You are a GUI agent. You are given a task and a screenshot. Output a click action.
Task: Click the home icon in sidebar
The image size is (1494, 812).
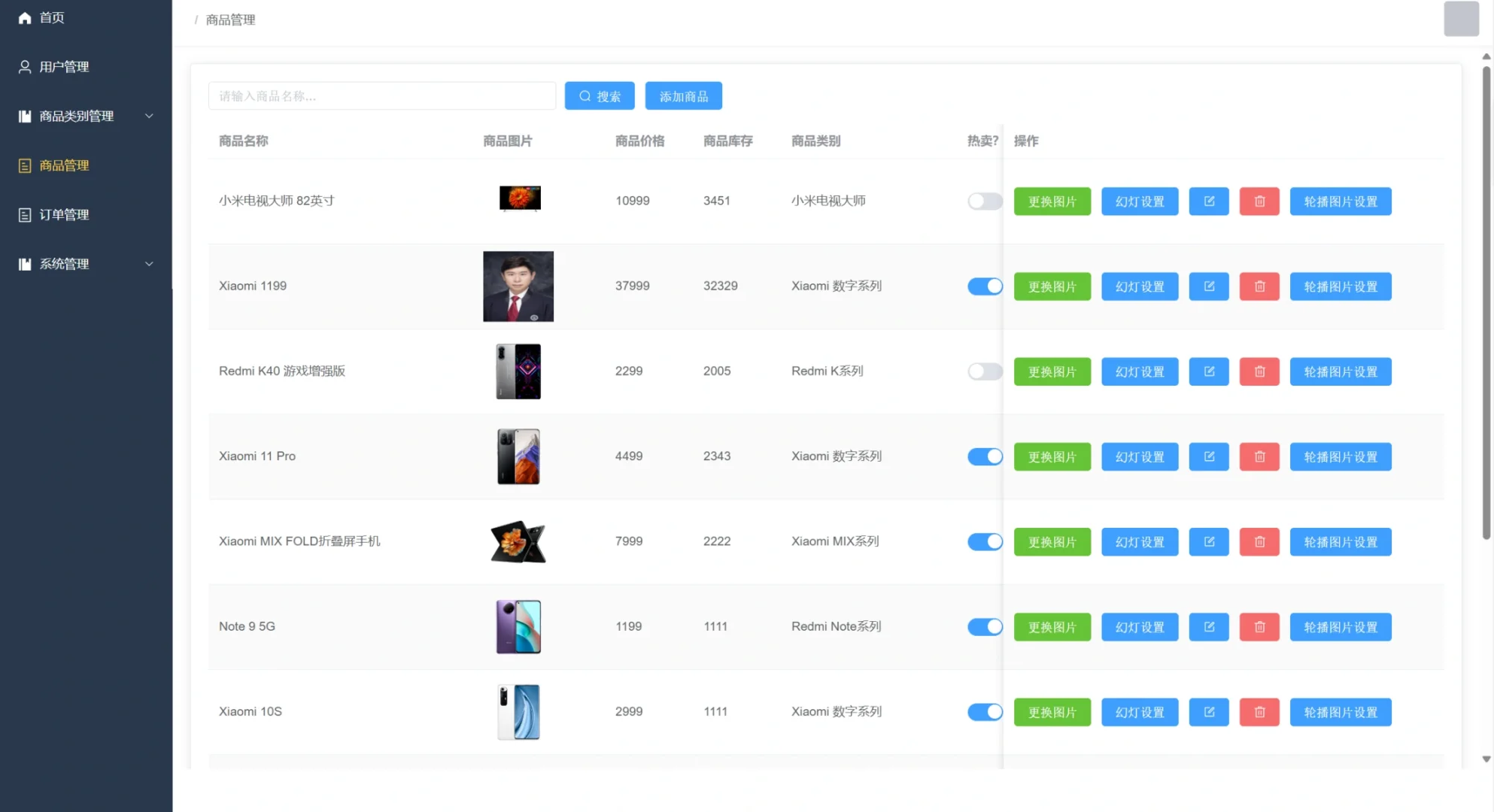[x=25, y=17]
